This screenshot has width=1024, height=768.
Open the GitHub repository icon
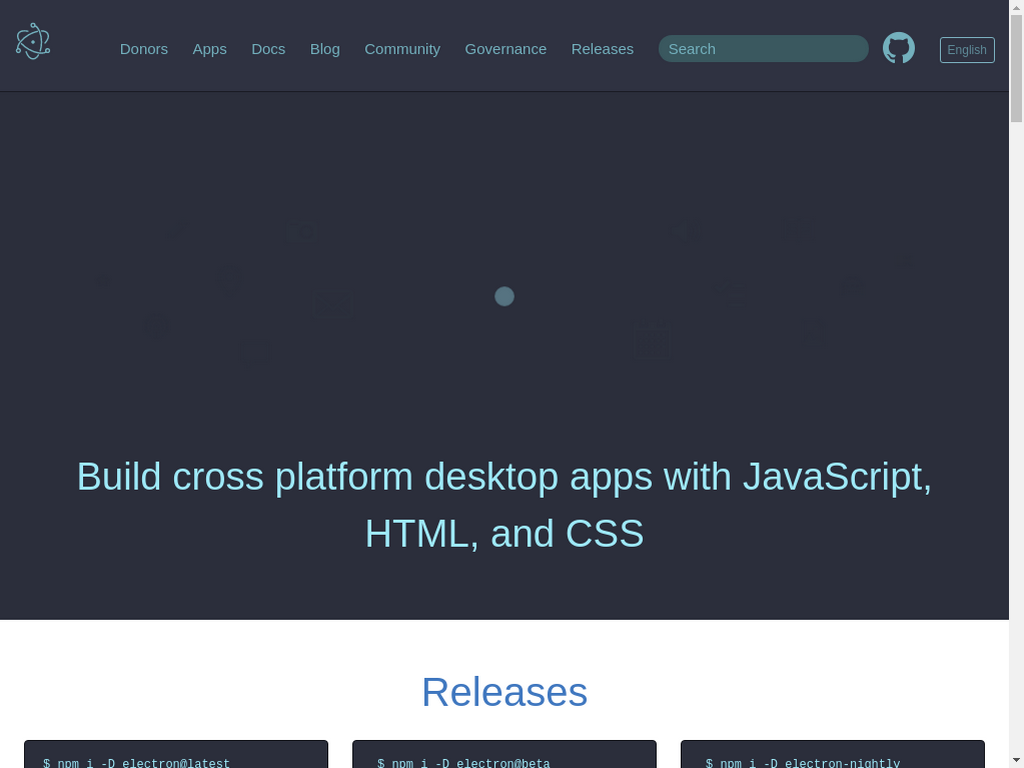click(x=899, y=48)
